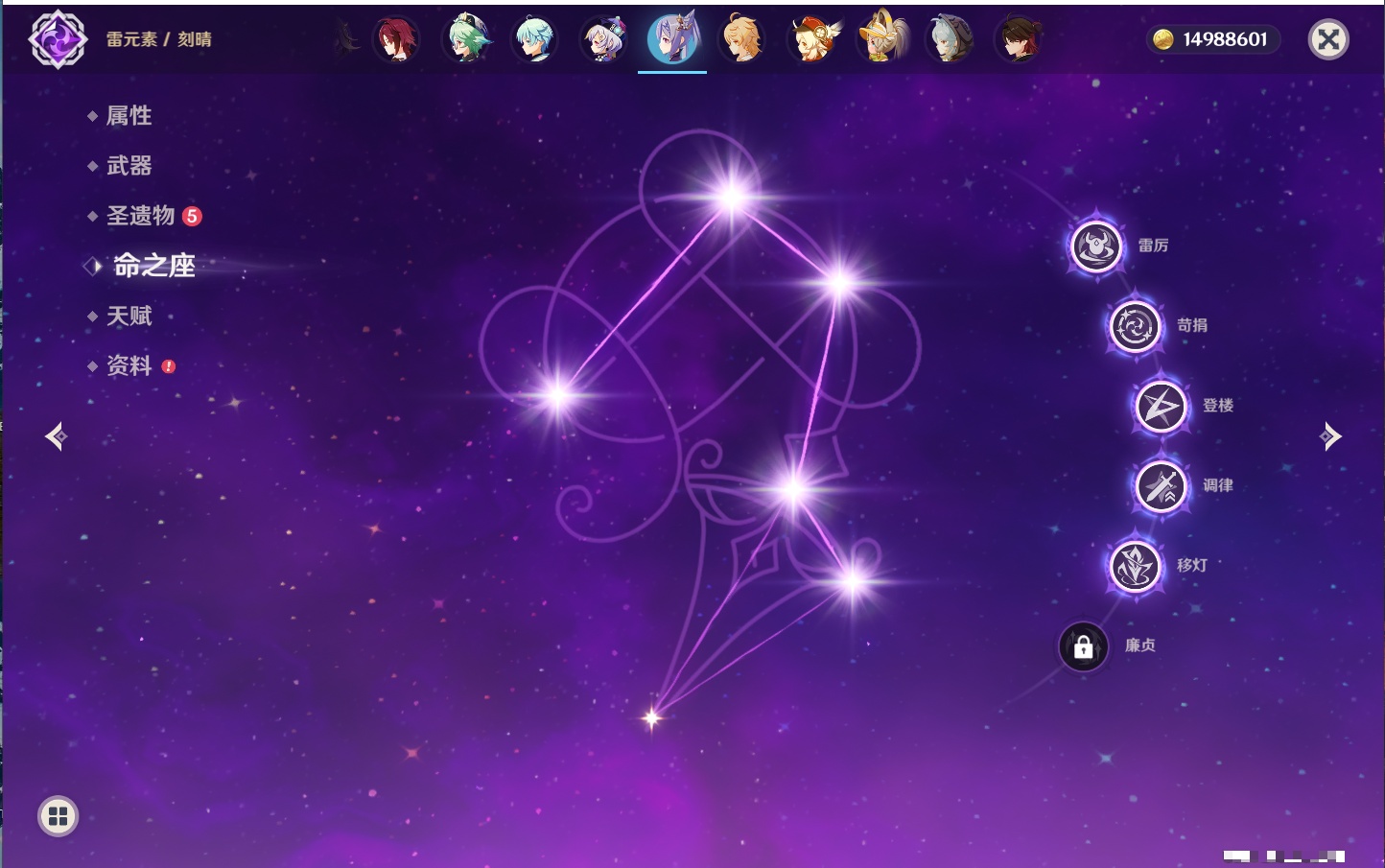Select the Ningguang avatar with golden hairpiece
The height and width of the screenshot is (868, 1385).
coord(881,38)
